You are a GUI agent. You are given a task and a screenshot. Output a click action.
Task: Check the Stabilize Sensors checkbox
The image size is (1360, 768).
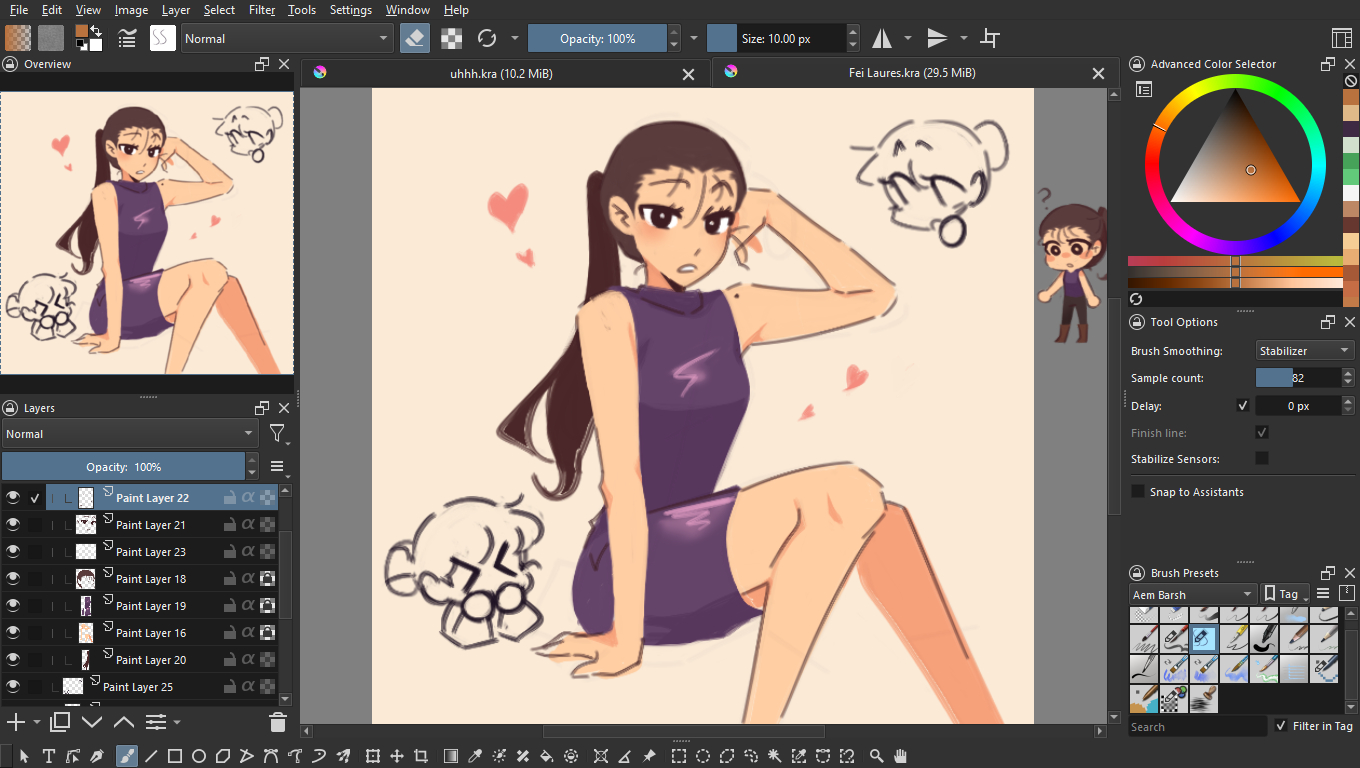(x=1262, y=459)
